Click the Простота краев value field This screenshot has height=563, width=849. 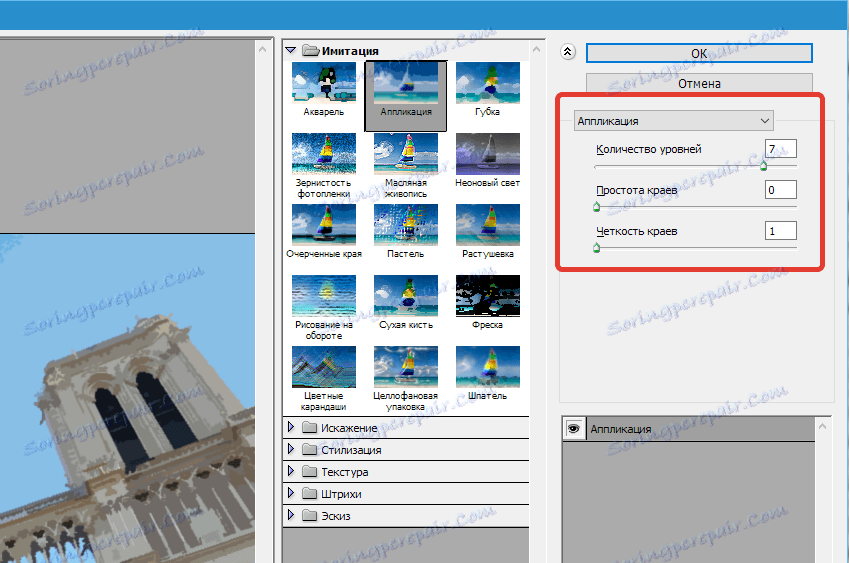coord(780,190)
